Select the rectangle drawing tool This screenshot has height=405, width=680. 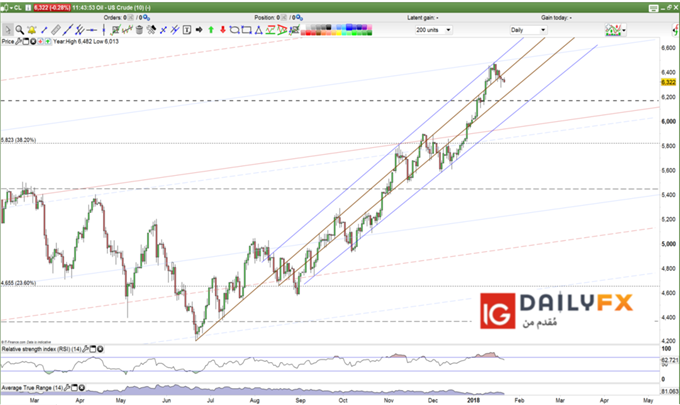point(247,30)
